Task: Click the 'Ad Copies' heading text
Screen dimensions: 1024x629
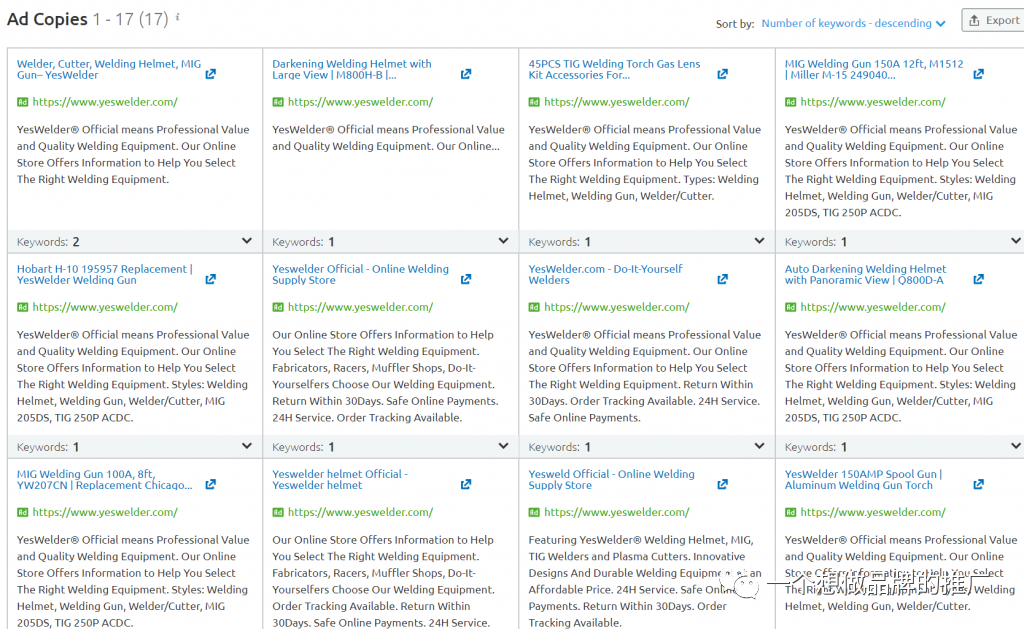Action: click(x=47, y=19)
